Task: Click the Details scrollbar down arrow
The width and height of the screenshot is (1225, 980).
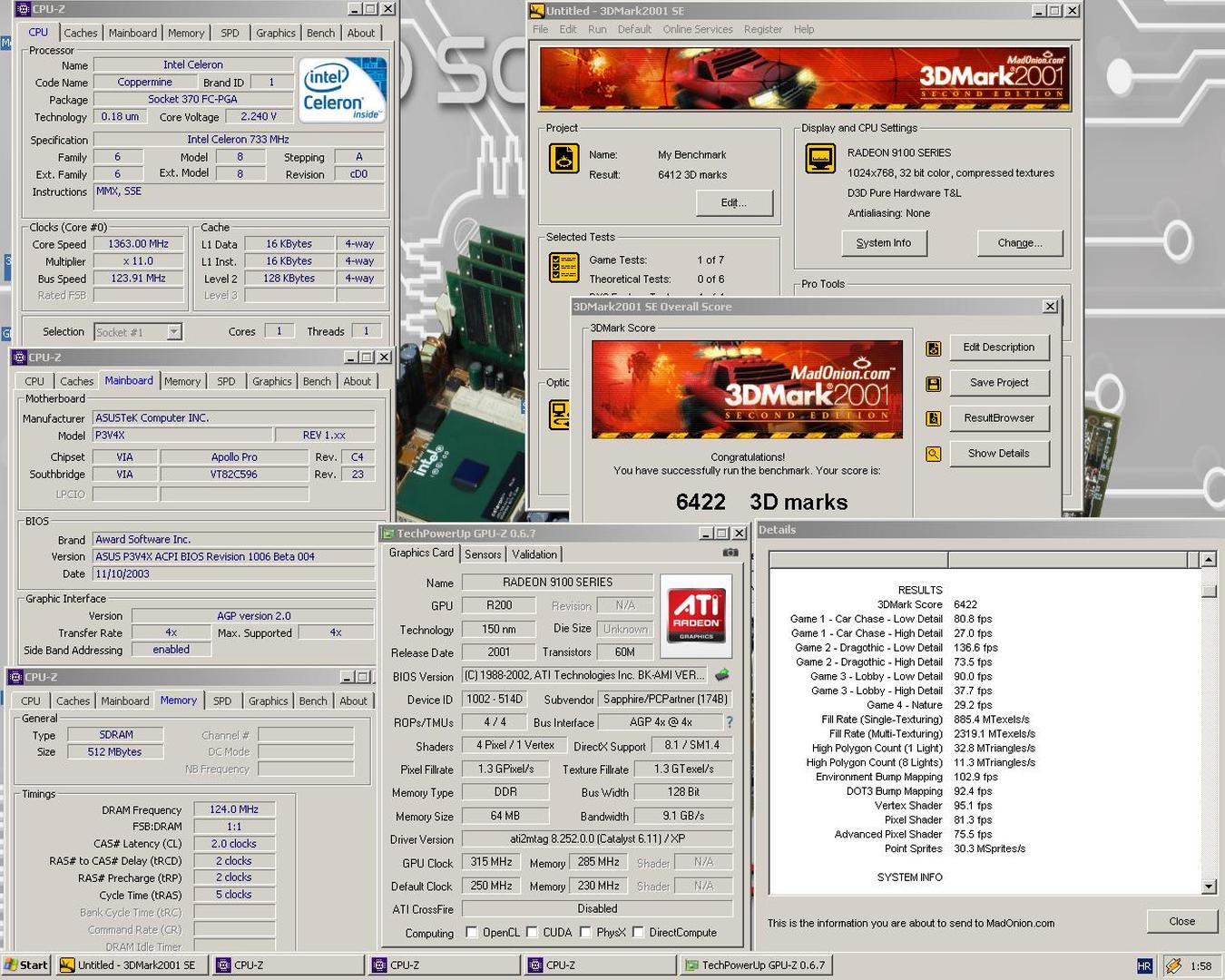Action: (x=1209, y=887)
